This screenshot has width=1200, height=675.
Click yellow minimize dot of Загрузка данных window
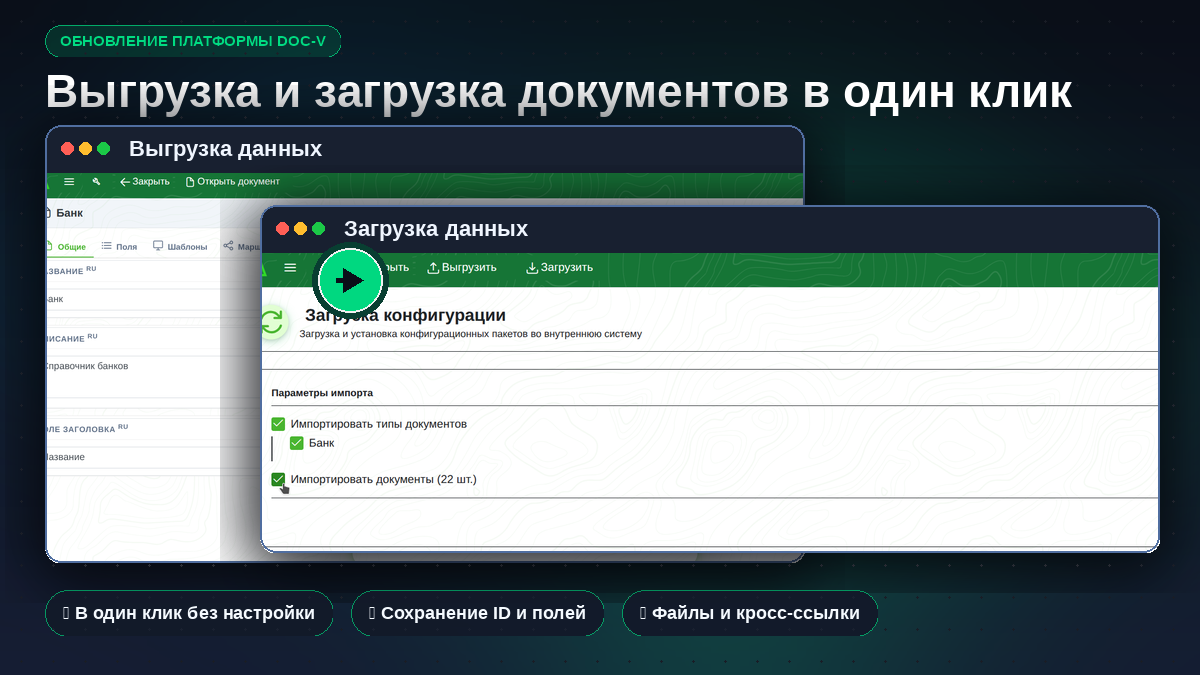(x=300, y=229)
